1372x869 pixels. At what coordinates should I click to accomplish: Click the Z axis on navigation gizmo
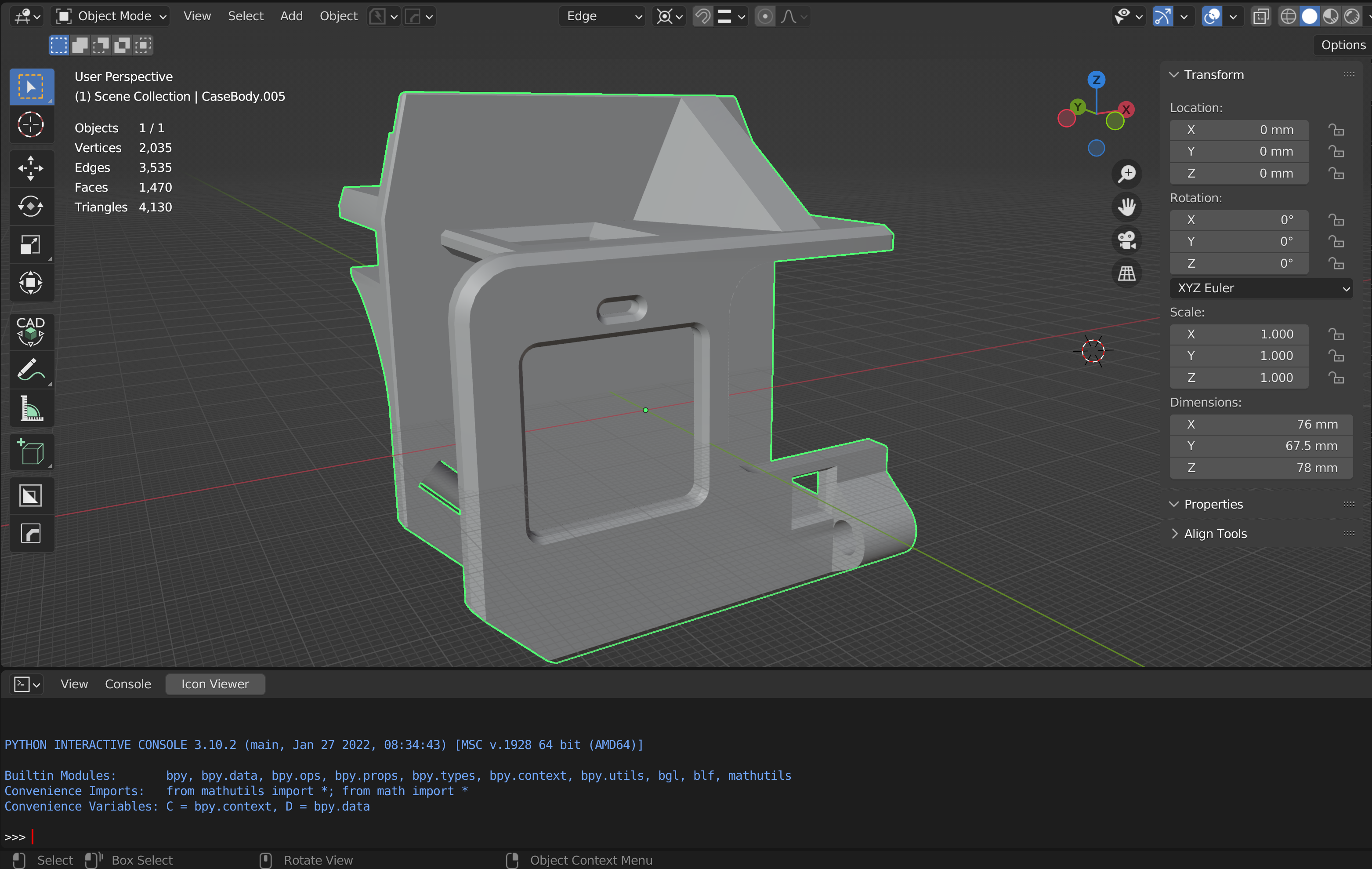tap(1096, 80)
